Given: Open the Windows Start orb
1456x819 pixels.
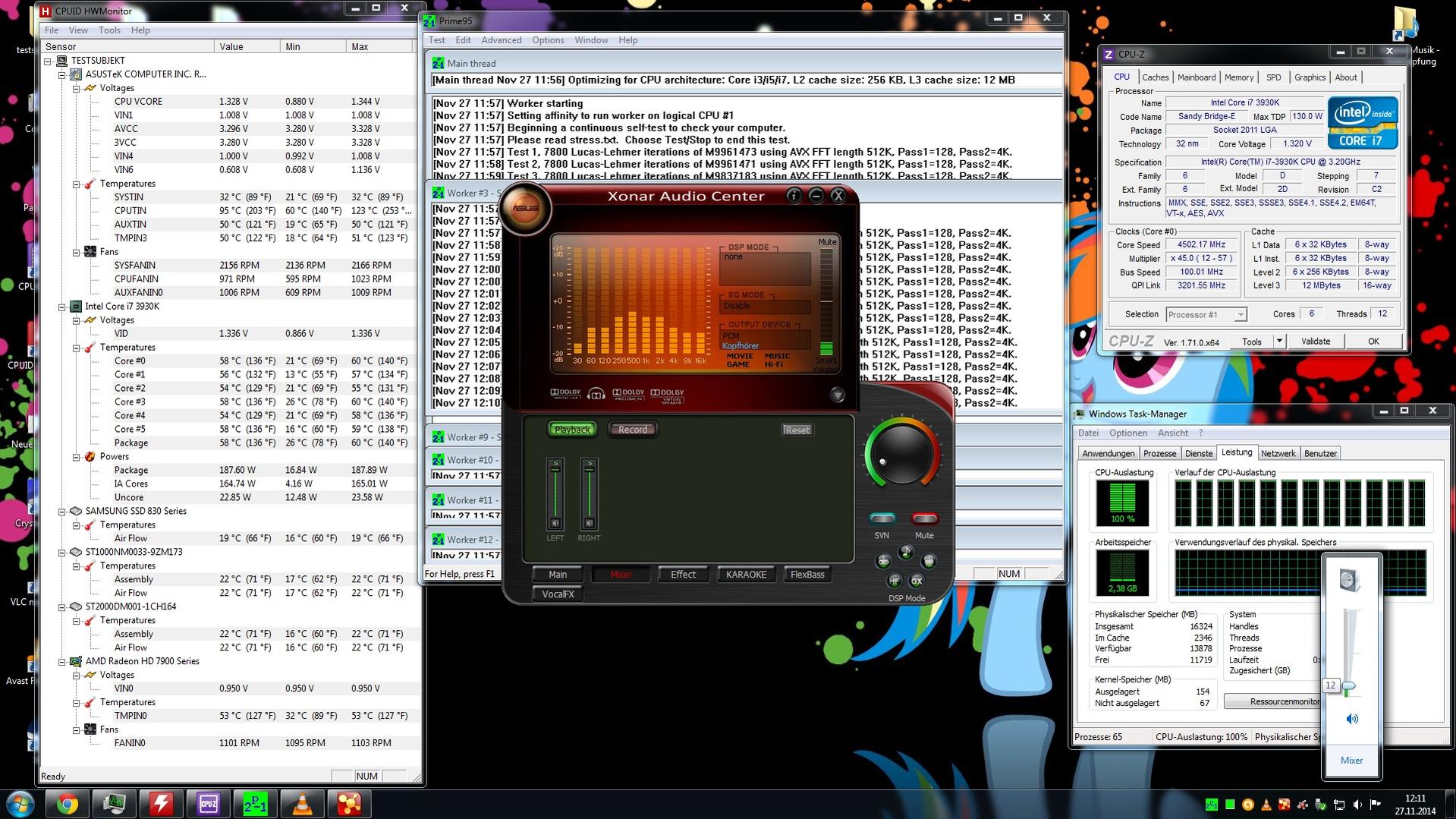Looking at the screenshot, I should (x=20, y=803).
